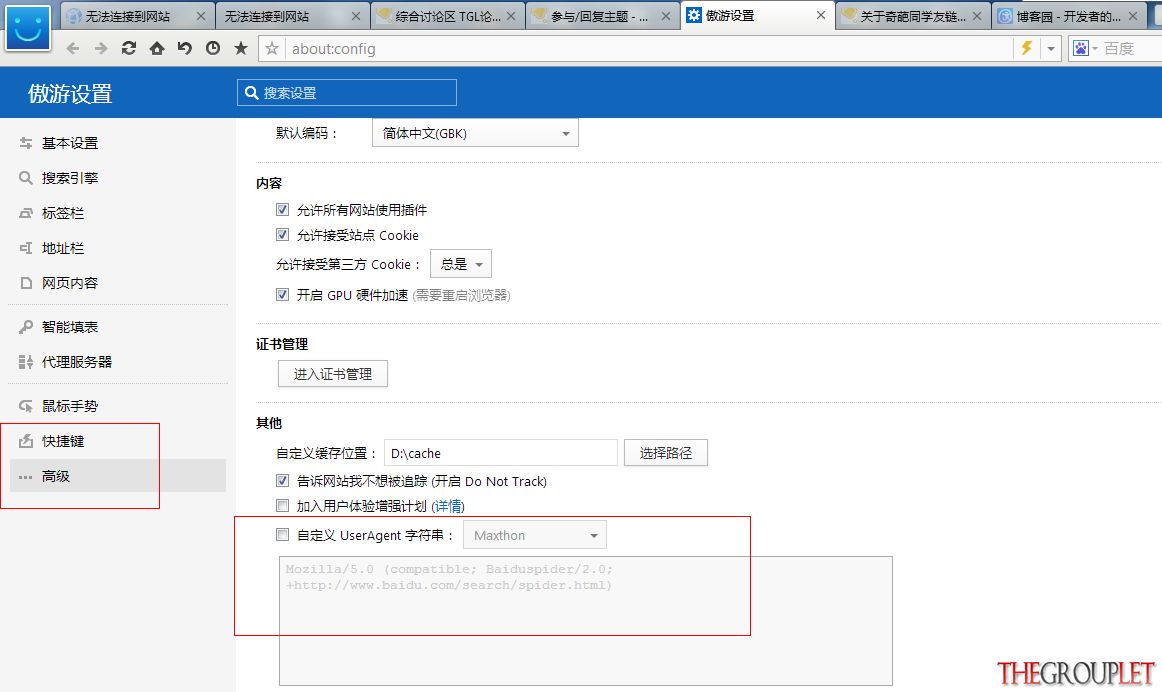
Task: Click the 傲游设置 header title
Action: [x=70, y=93]
